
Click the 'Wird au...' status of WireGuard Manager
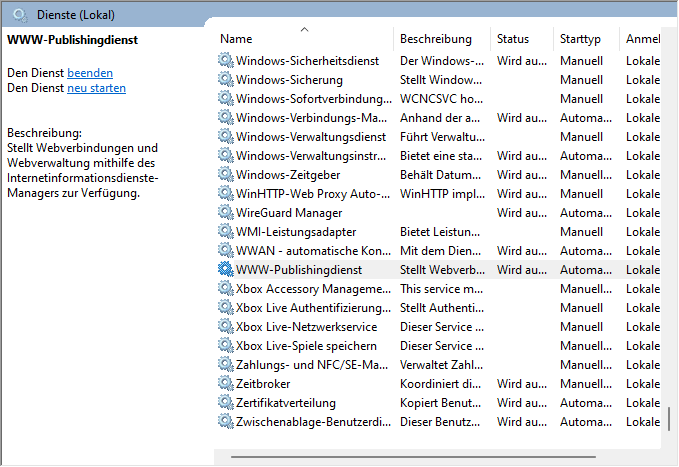click(x=522, y=213)
